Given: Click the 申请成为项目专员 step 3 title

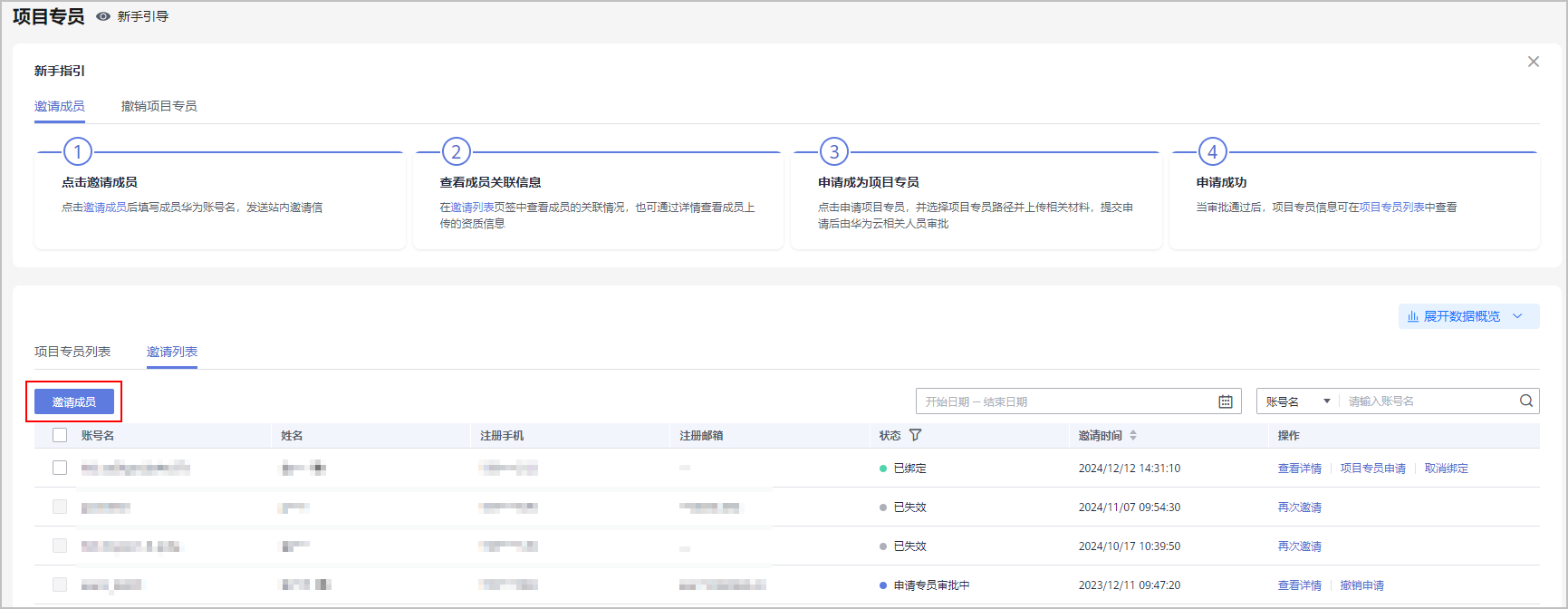Looking at the screenshot, I should pos(869,182).
